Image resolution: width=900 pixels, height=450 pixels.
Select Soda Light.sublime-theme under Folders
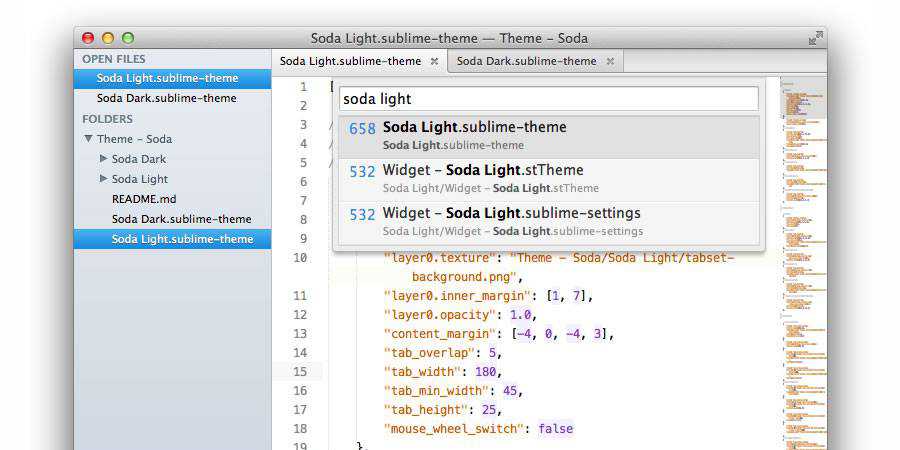[181, 239]
